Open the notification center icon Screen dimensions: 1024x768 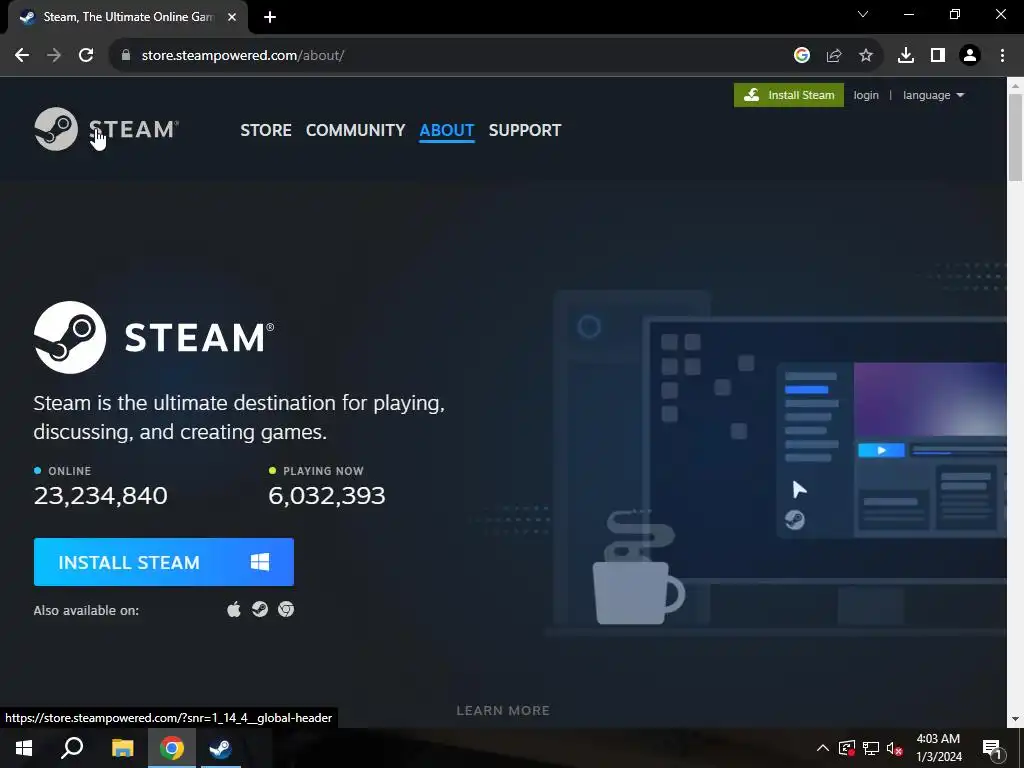point(992,748)
